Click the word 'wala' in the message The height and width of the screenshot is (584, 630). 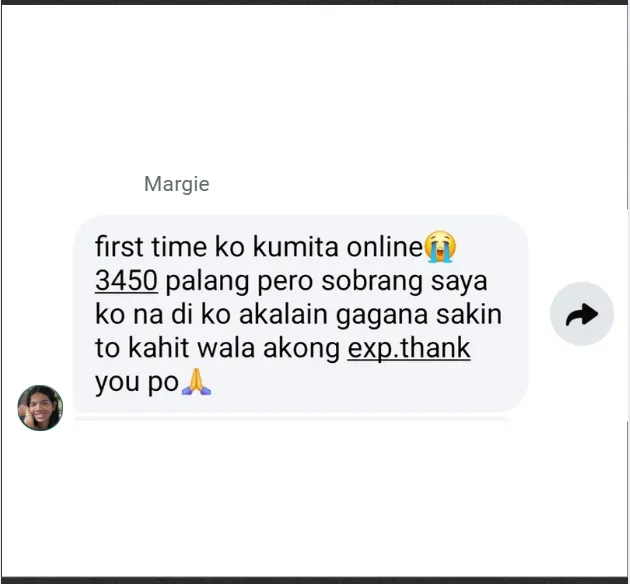tap(226, 348)
